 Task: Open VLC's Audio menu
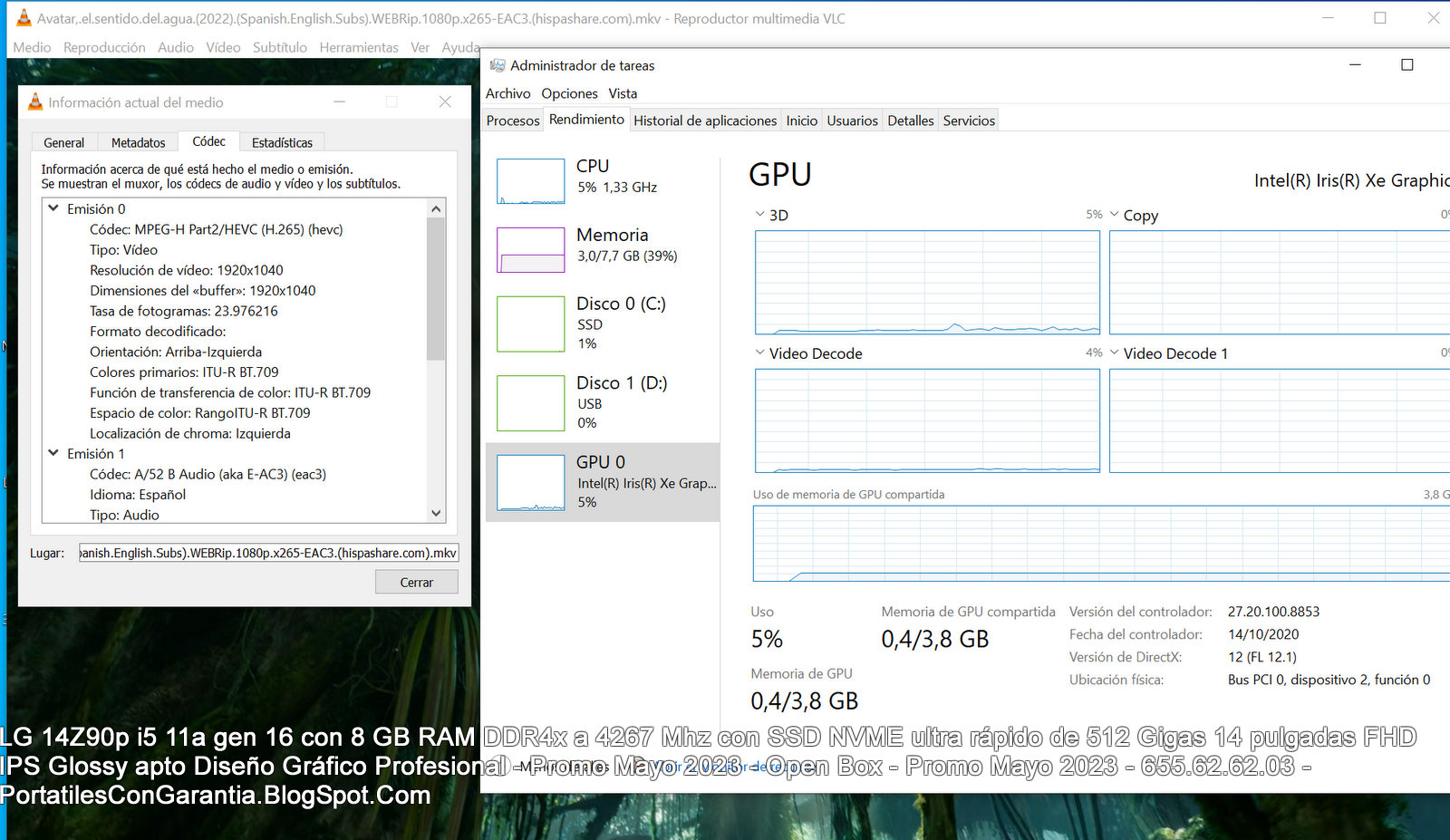[x=176, y=47]
